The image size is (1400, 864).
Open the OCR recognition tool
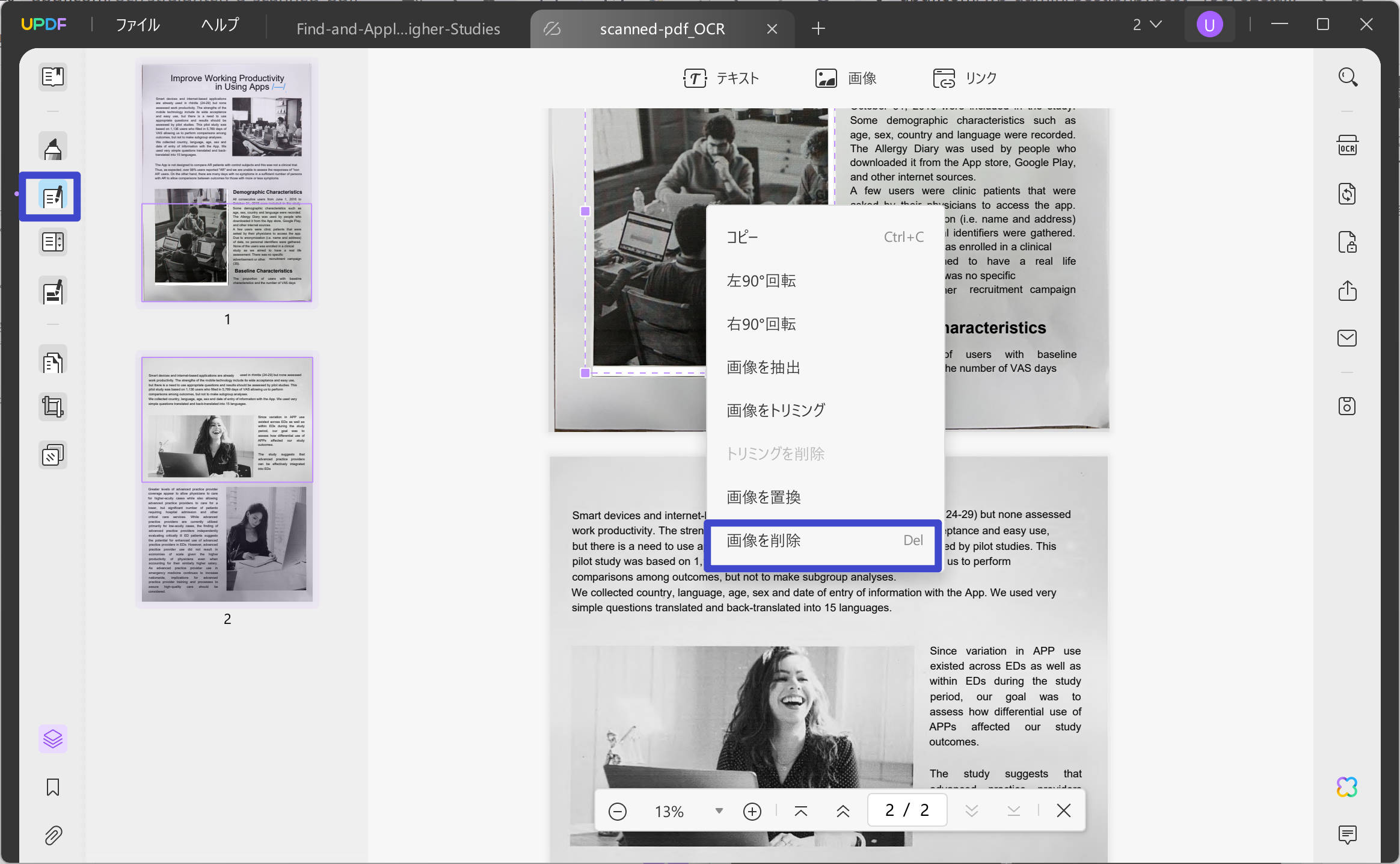coord(1347,146)
